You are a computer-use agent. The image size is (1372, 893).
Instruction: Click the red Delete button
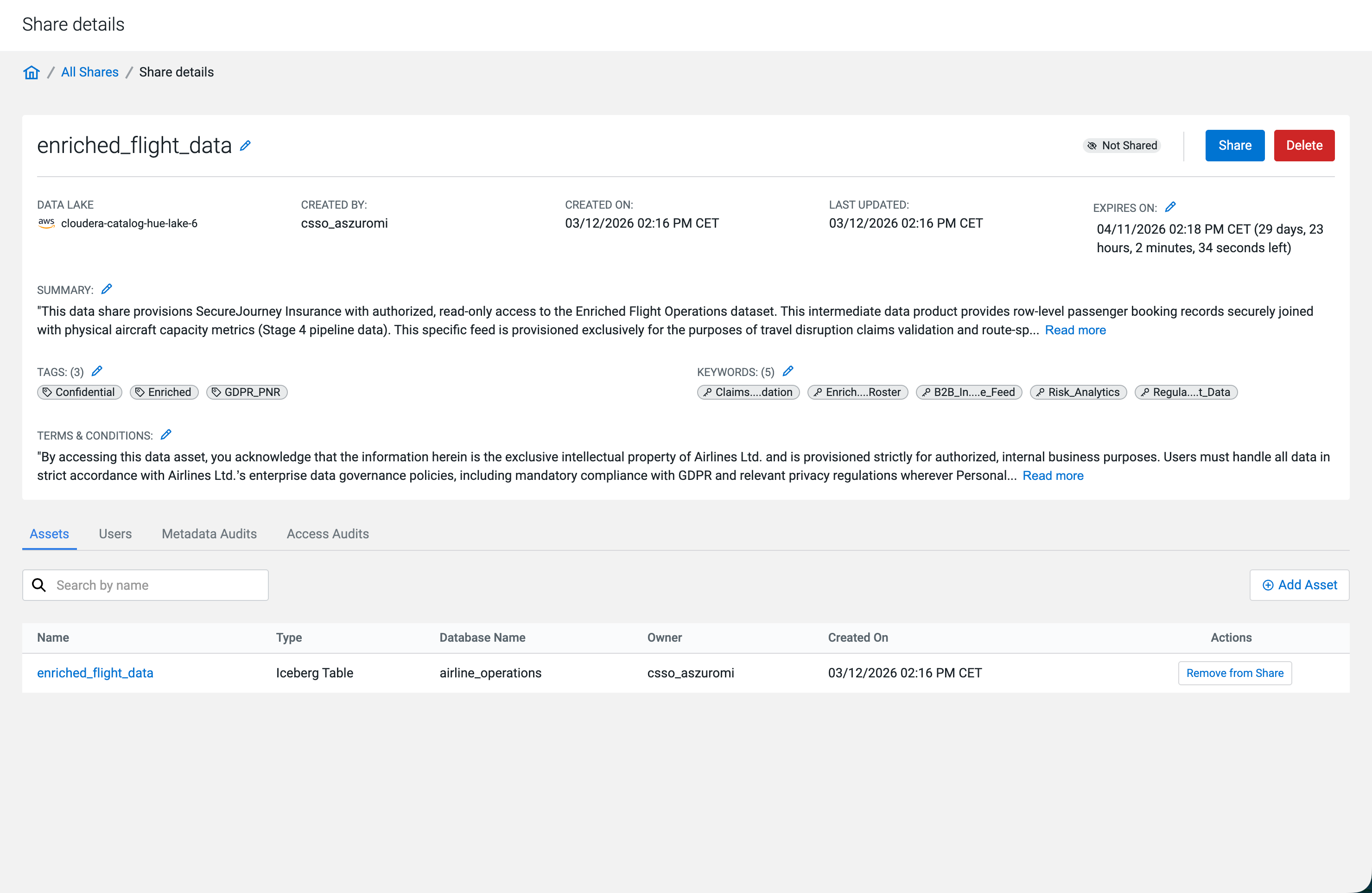point(1304,145)
